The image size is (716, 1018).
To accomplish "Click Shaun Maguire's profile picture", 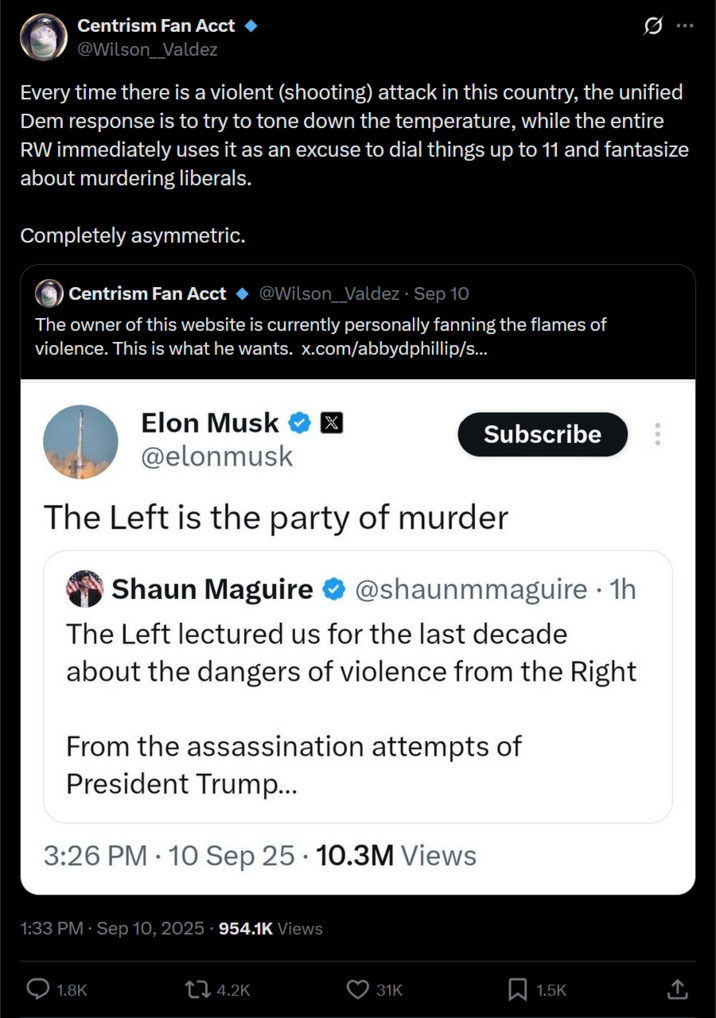I will [85, 589].
